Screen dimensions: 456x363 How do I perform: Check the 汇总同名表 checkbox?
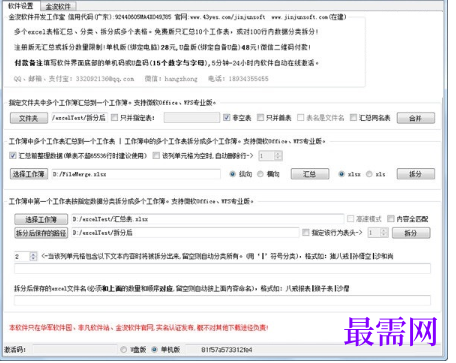tap(353, 118)
